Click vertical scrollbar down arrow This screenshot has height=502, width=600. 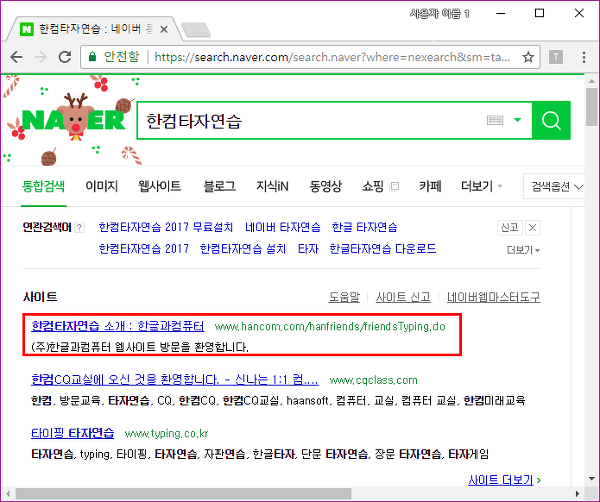click(x=592, y=479)
